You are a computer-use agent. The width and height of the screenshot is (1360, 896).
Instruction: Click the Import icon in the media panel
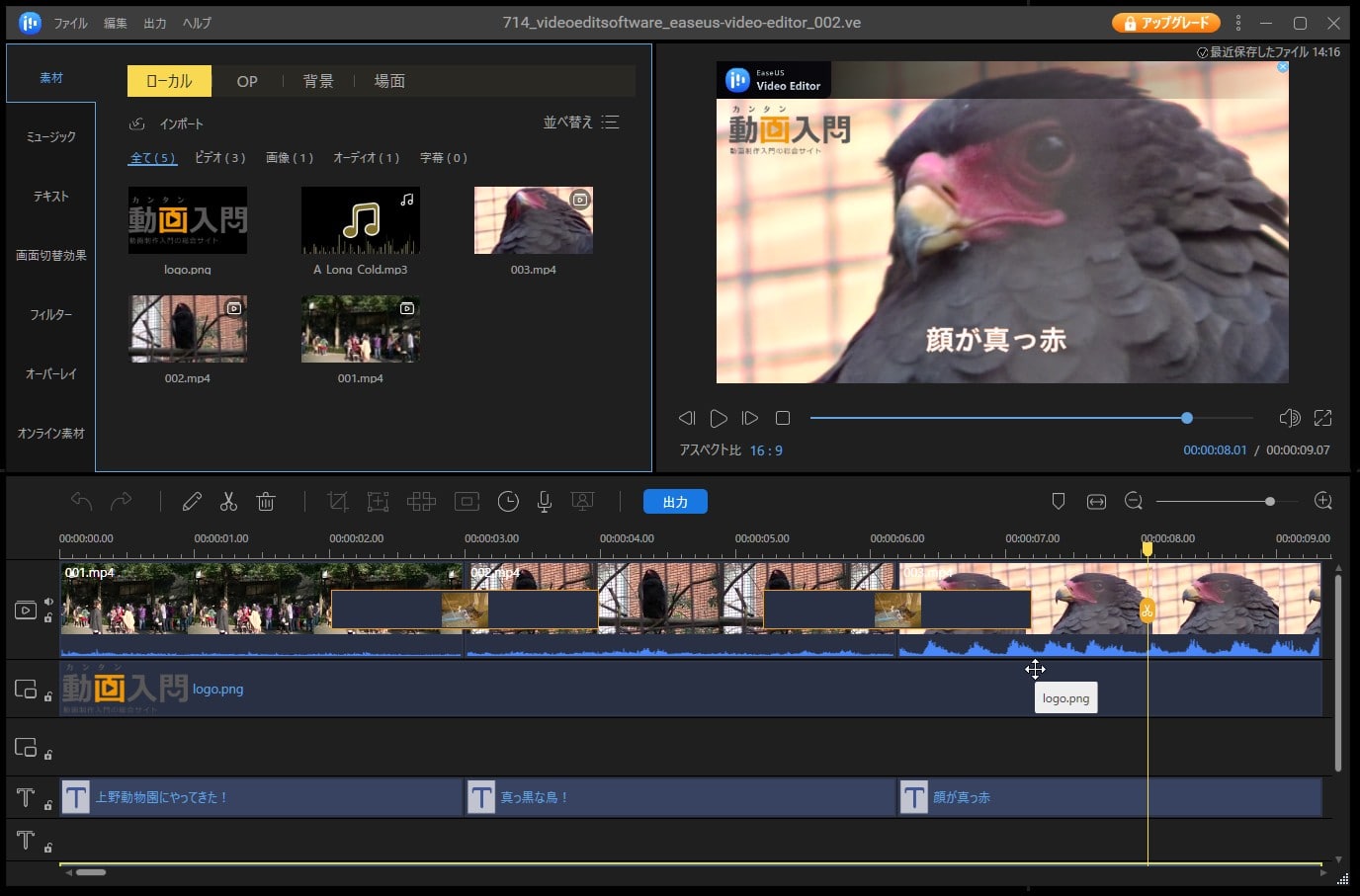137,123
